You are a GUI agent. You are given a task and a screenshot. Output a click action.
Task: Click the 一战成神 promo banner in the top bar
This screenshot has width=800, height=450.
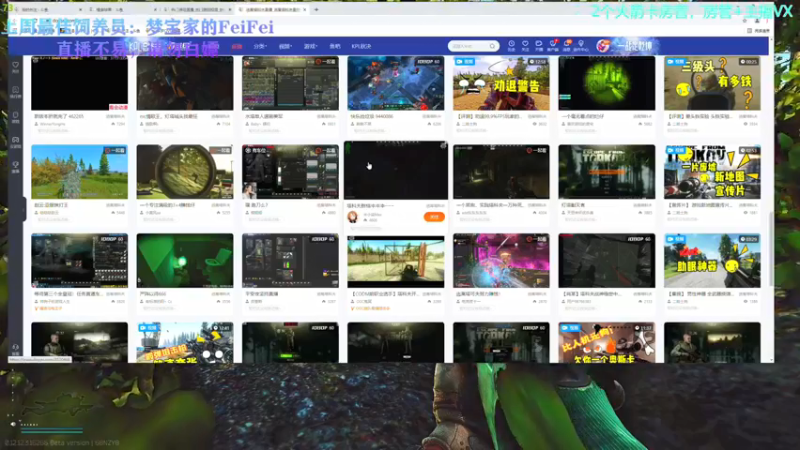coord(635,46)
